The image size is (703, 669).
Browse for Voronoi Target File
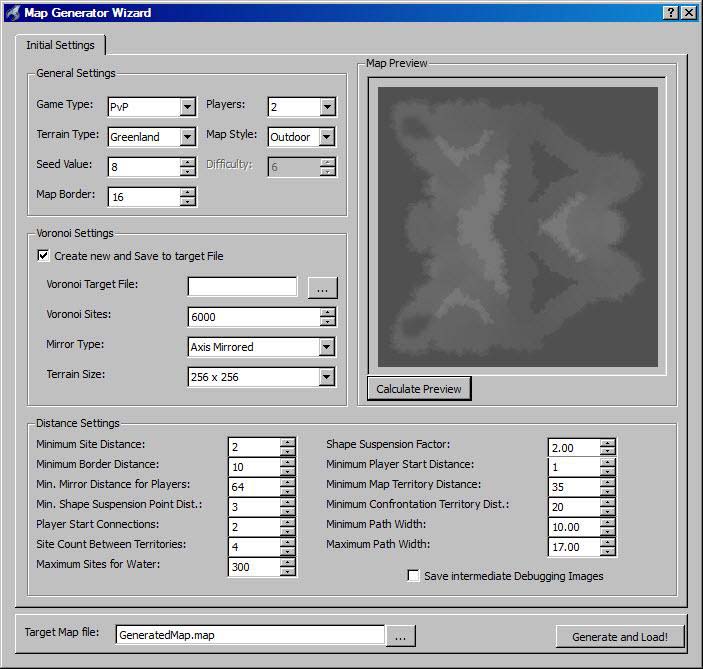(322, 288)
